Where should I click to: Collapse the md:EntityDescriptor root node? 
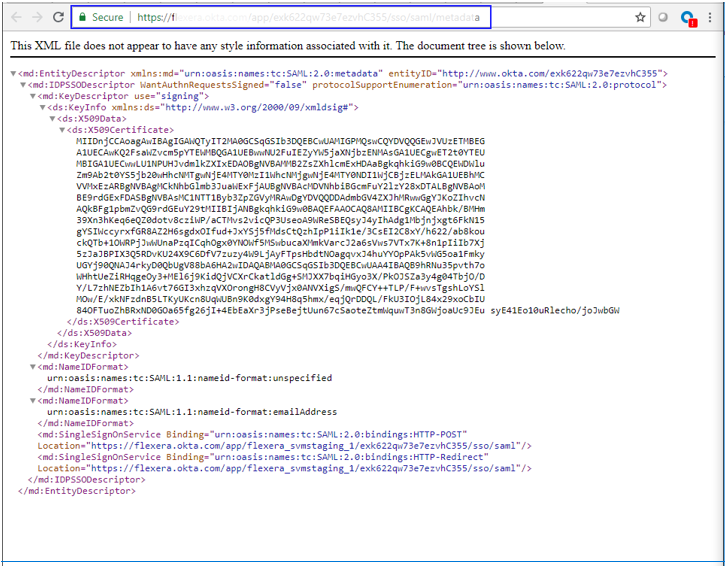pos(13,74)
